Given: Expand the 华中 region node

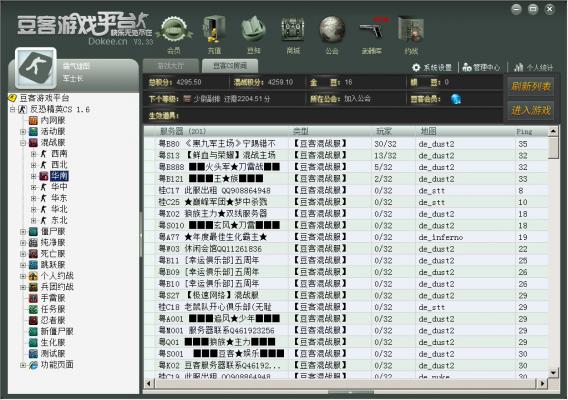Looking at the screenshot, I should click(33, 187).
